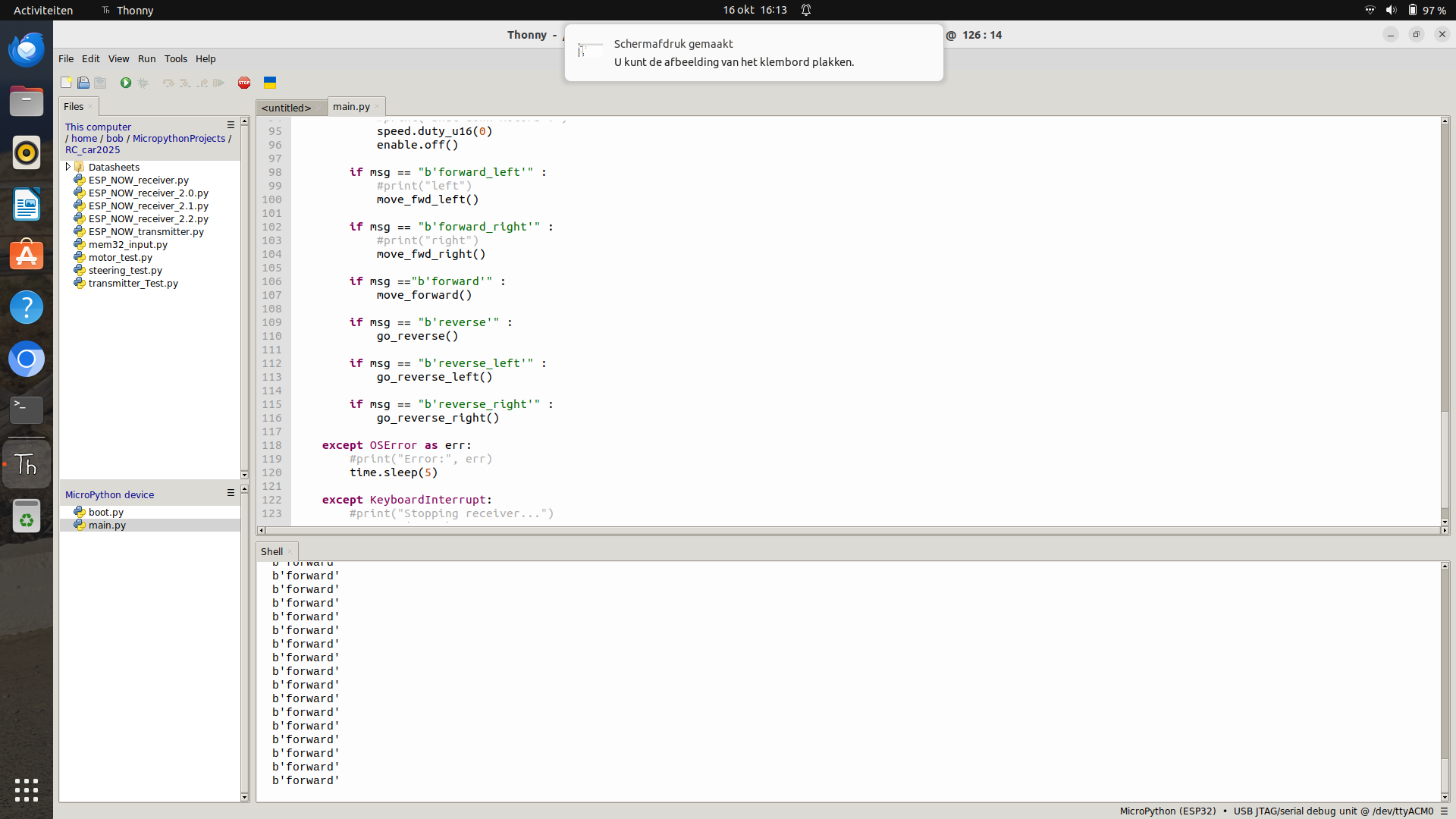Open the Tools menu
This screenshot has width=1456, height=819.
pos(176,58)
